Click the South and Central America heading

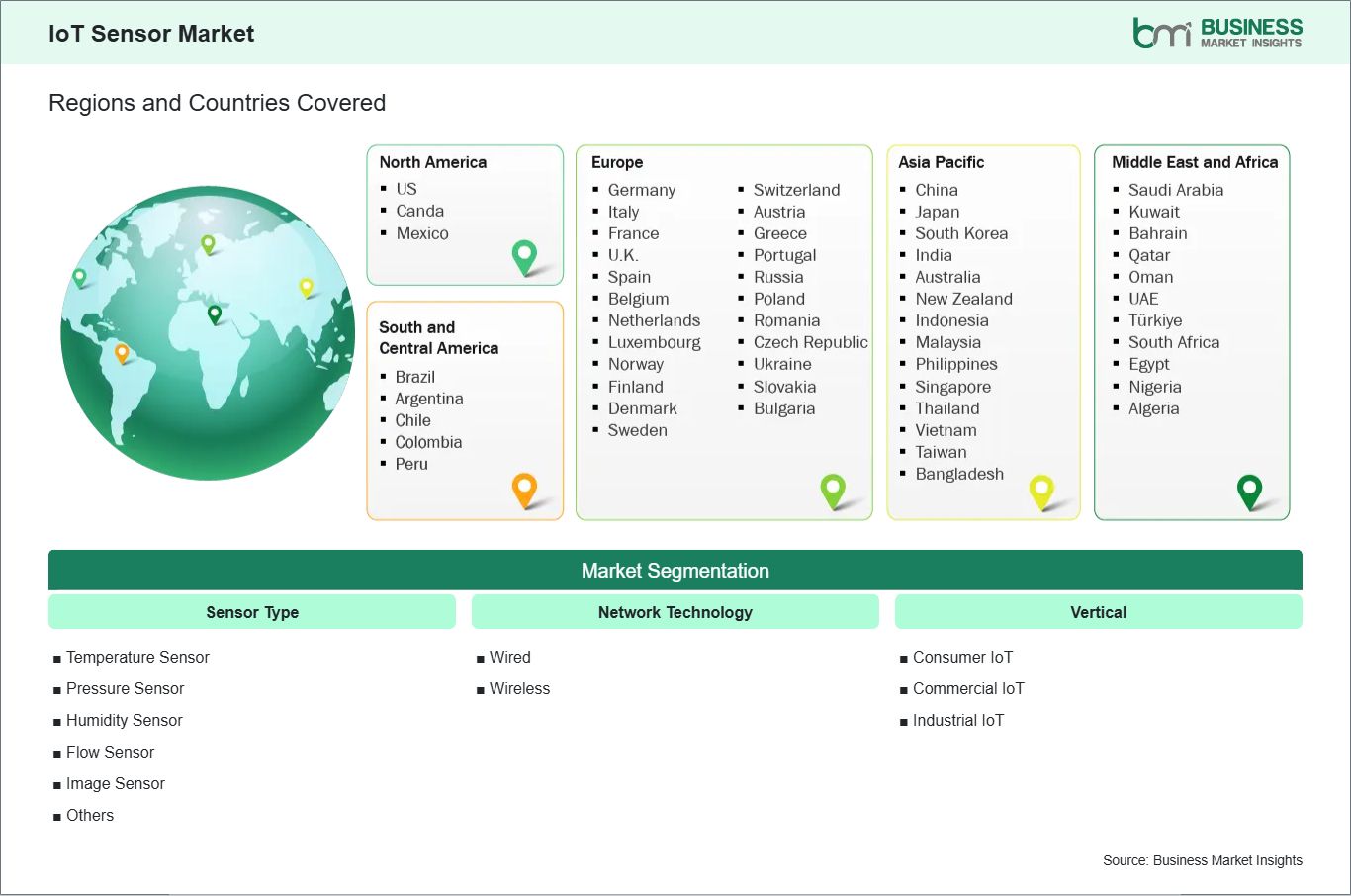[439, 337]
